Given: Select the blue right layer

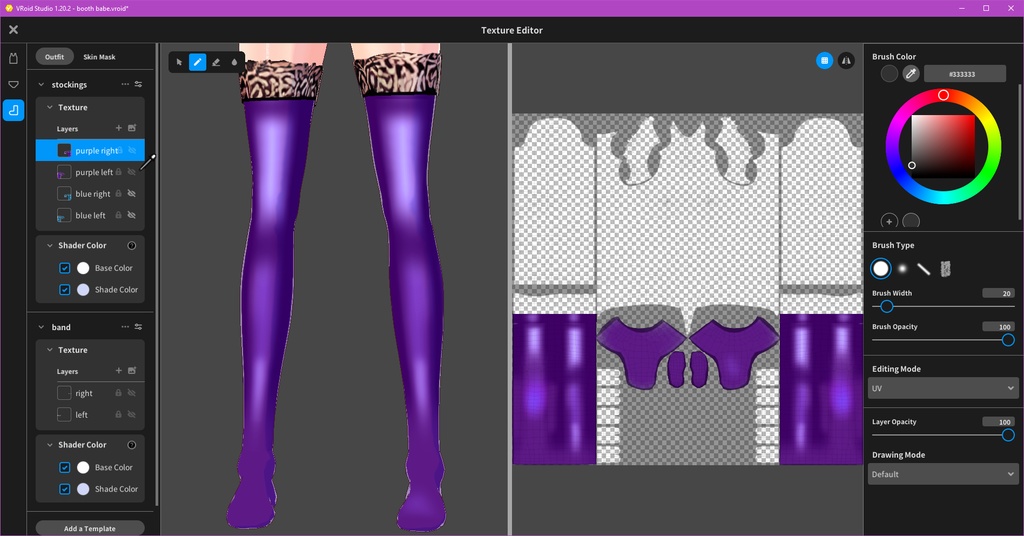Looking at the screenshot, I should (x=90, y=193).
